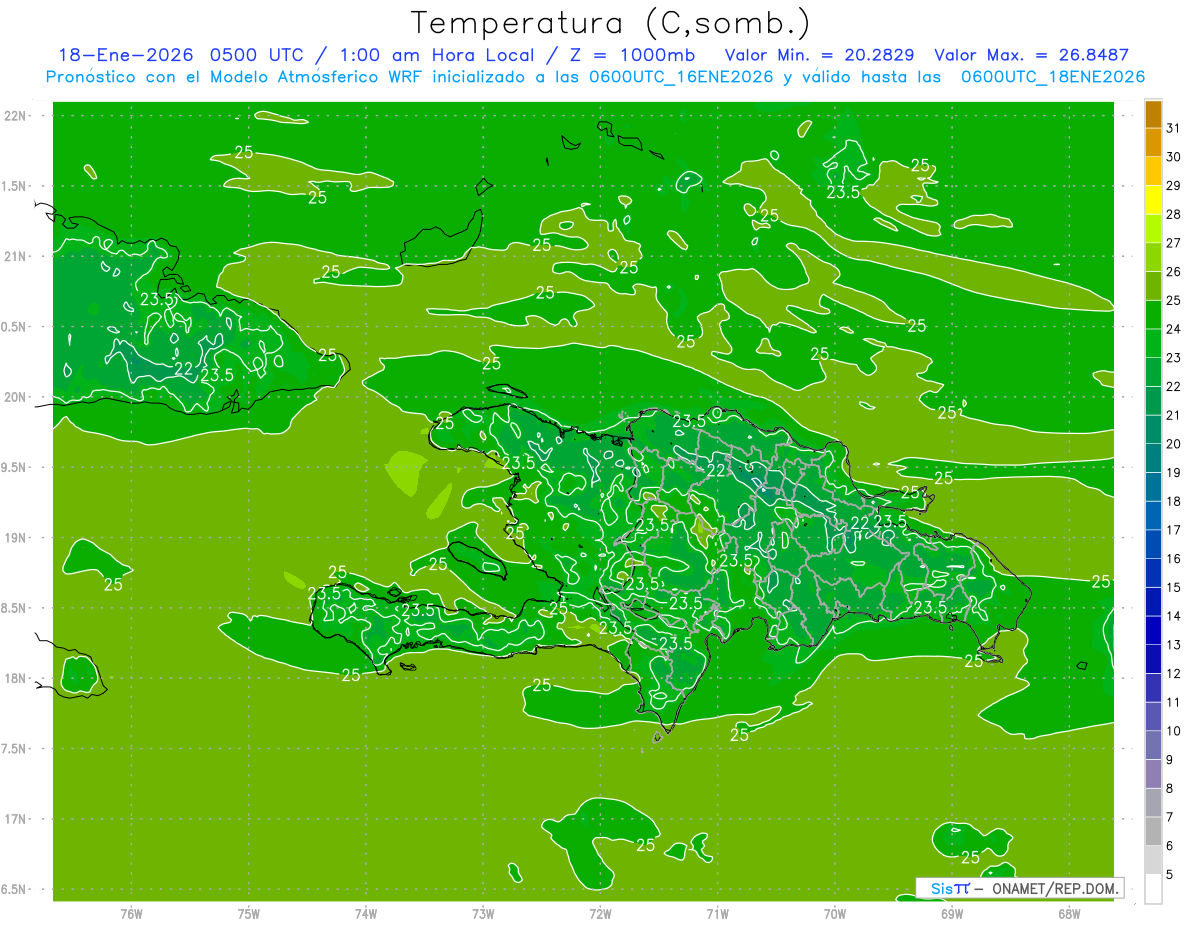Screen dimensions: 1200x927
Task: Select the "Z = 1000mb" level text
Action: [636, 55]
